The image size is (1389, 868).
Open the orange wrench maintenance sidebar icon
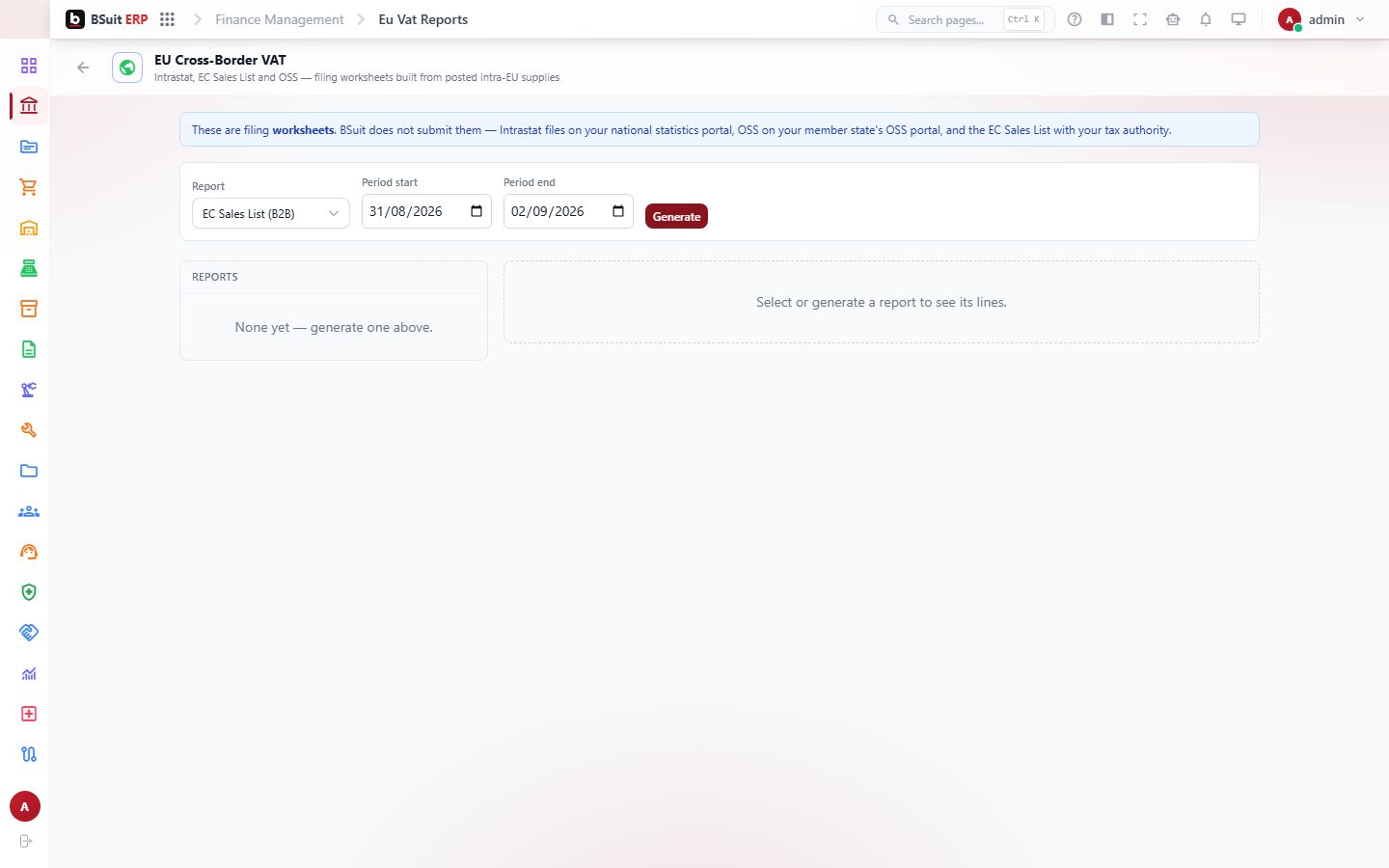coord(29,430)
